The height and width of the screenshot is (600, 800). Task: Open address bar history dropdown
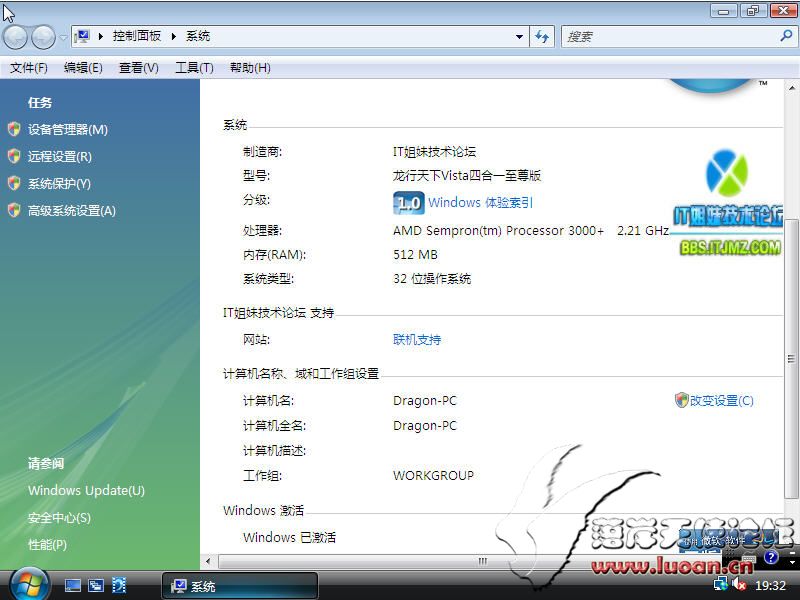pyautogui.click(x=519, y=37)
